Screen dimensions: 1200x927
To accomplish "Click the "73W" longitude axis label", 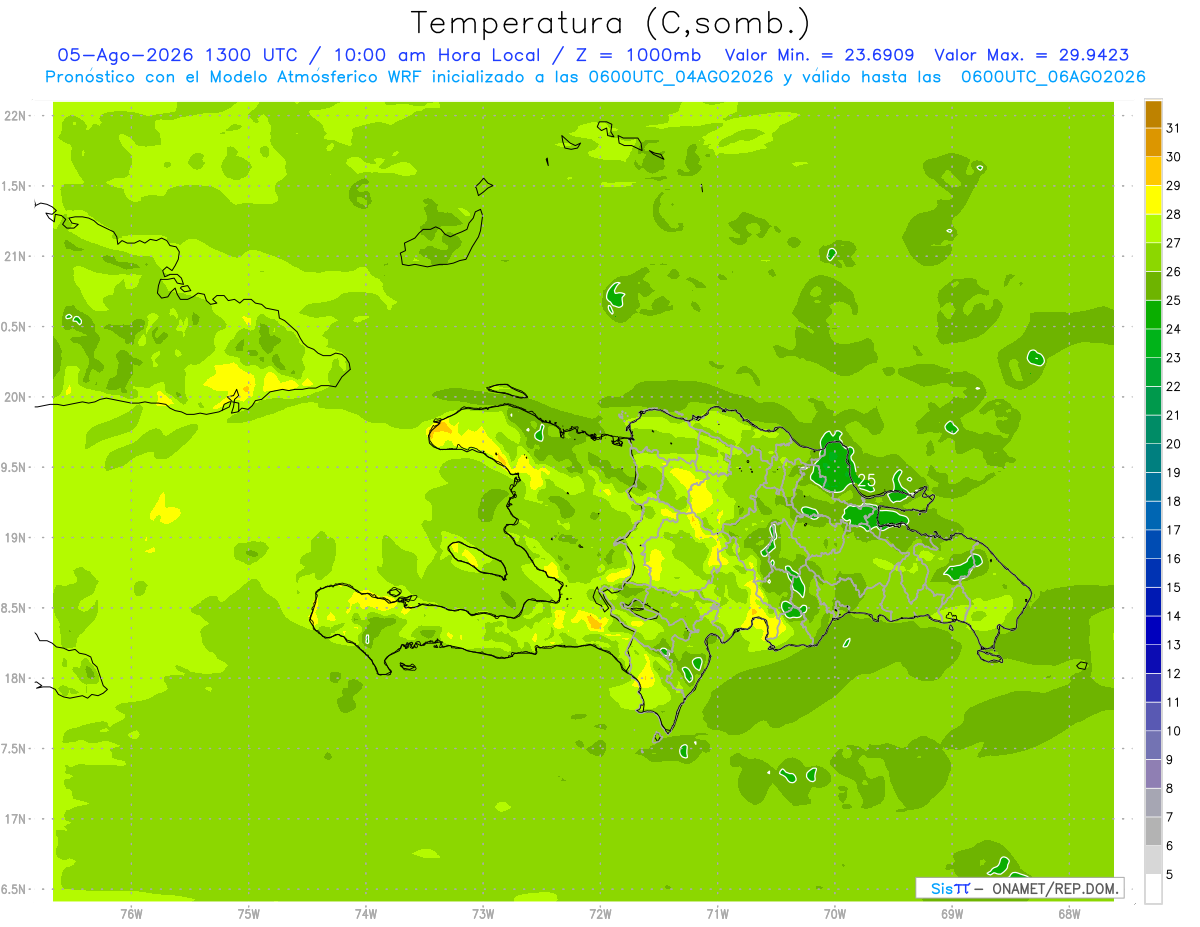I will tap(483, 914).
